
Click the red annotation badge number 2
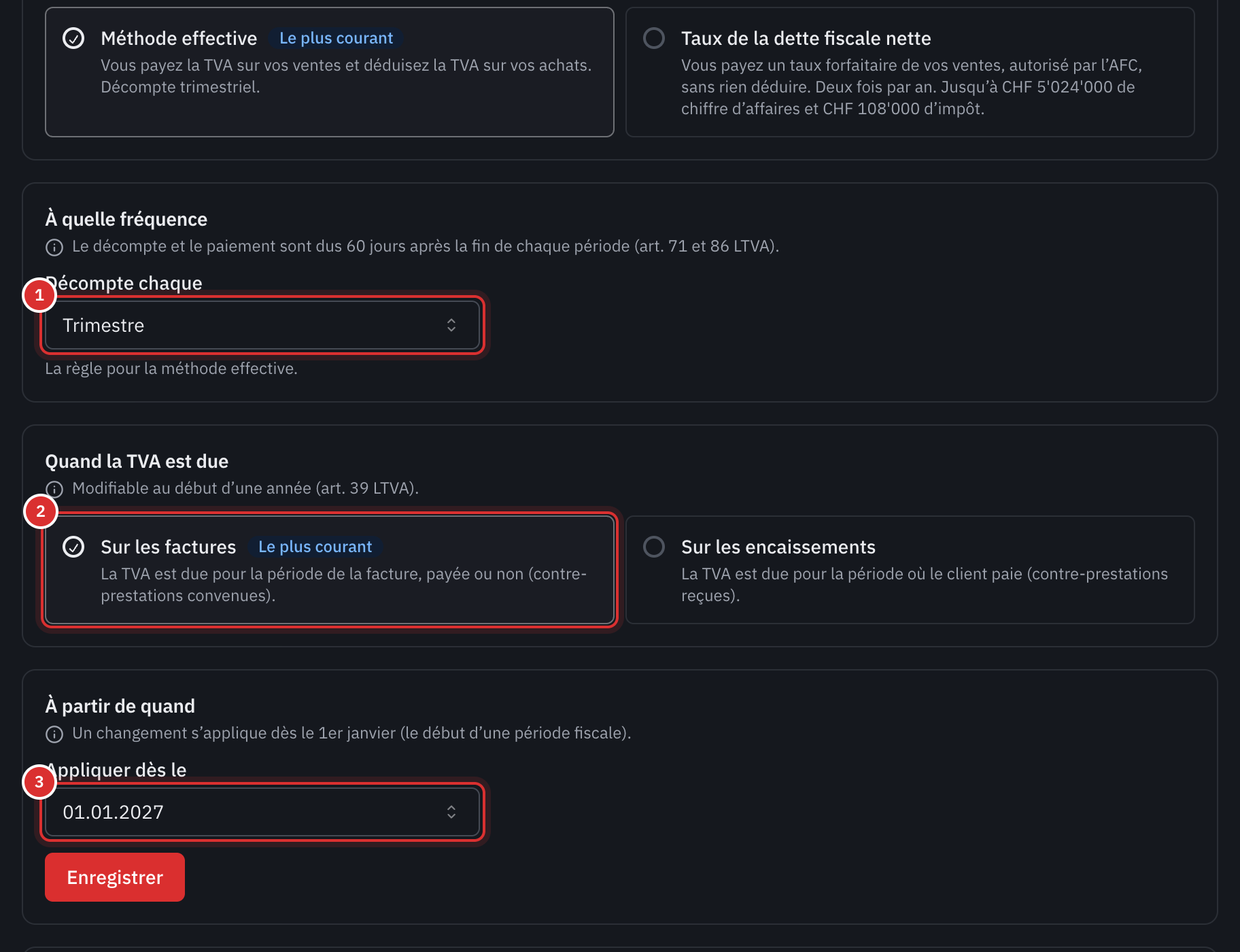[41, 511]
